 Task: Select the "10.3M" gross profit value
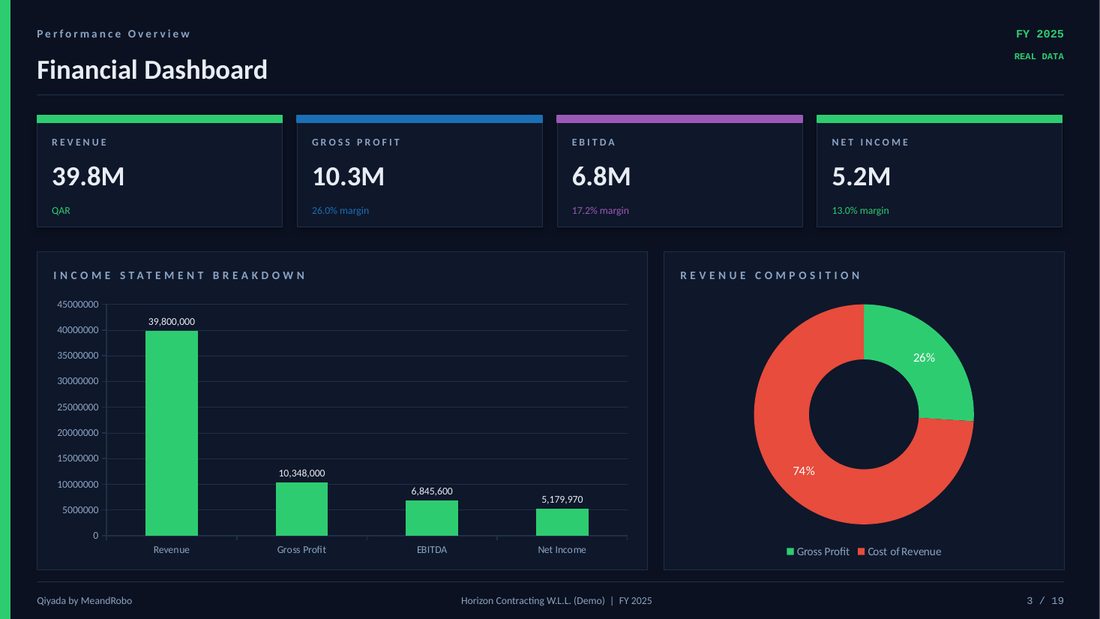click(348, 176)
